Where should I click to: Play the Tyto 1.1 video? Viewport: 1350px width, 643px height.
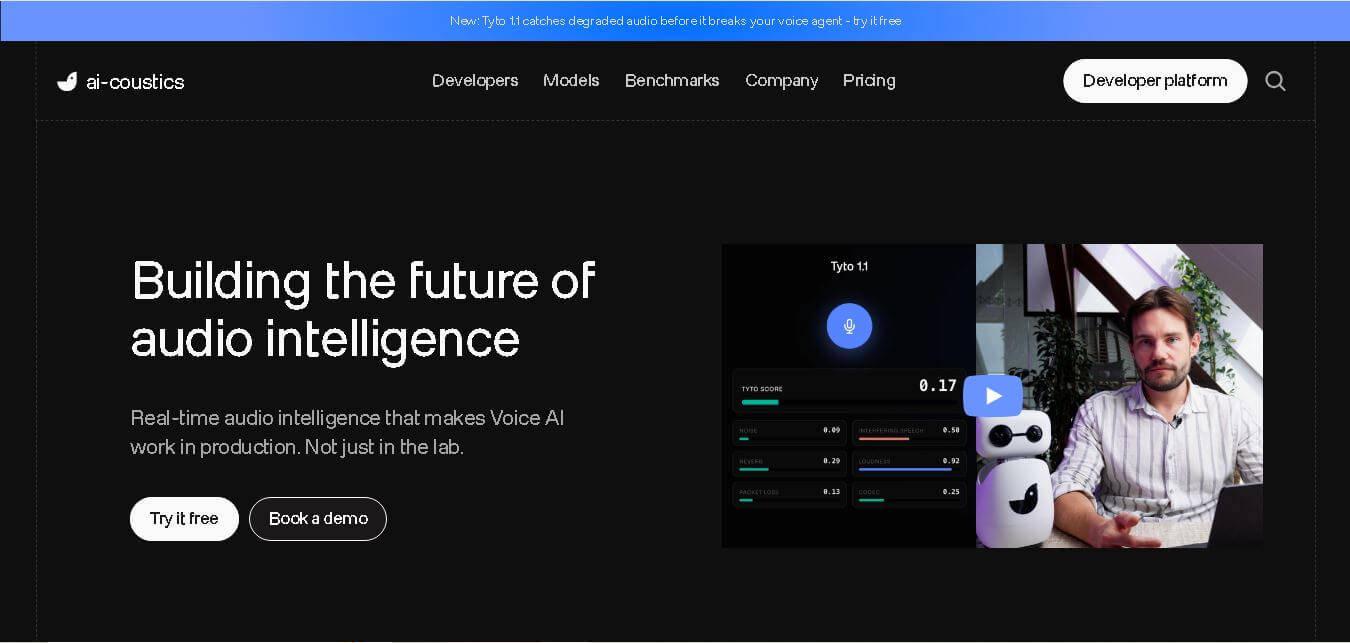(x=993, y=396)
